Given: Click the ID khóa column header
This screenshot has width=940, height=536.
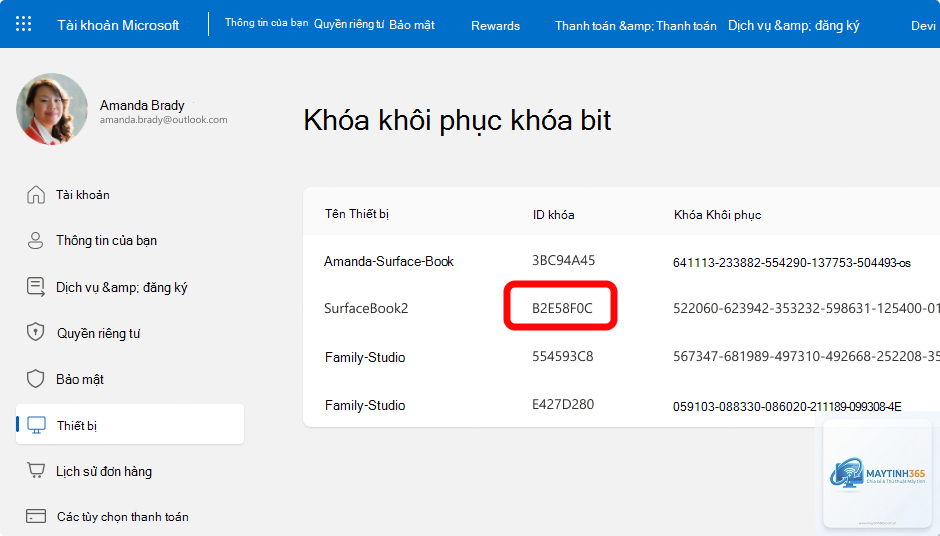Looking at the screenshot, I should point(553,215).
